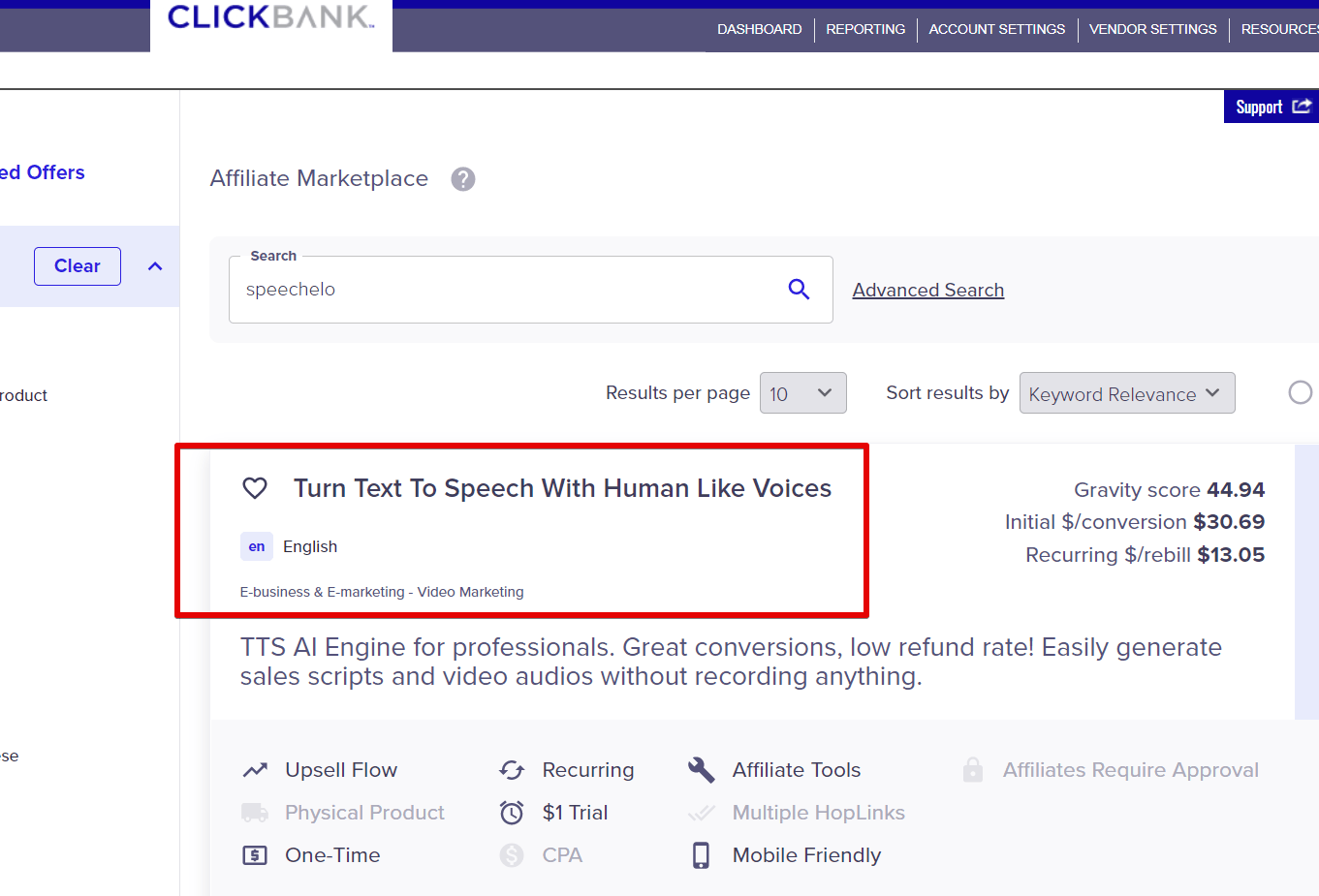The width and height of the screenshot is (1319, 896).
Task: Select the radio button beside Sort results
Action: pyautogui.click(x=1301, y=392)
